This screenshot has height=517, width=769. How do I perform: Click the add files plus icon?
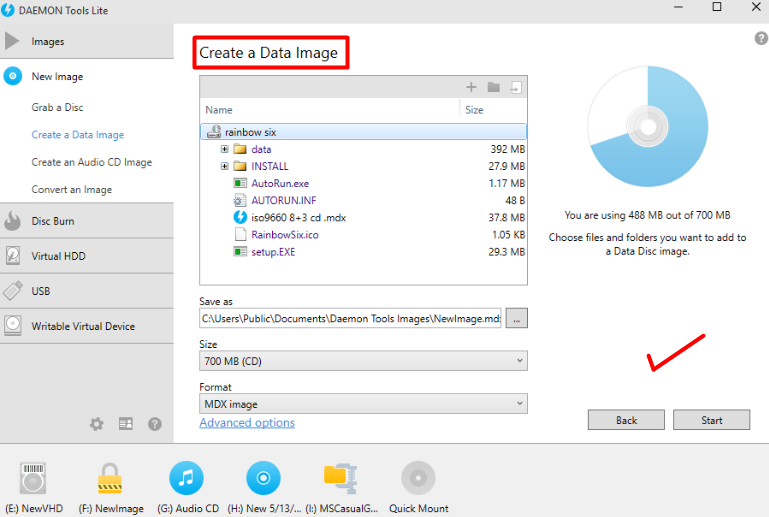[471, 87]
